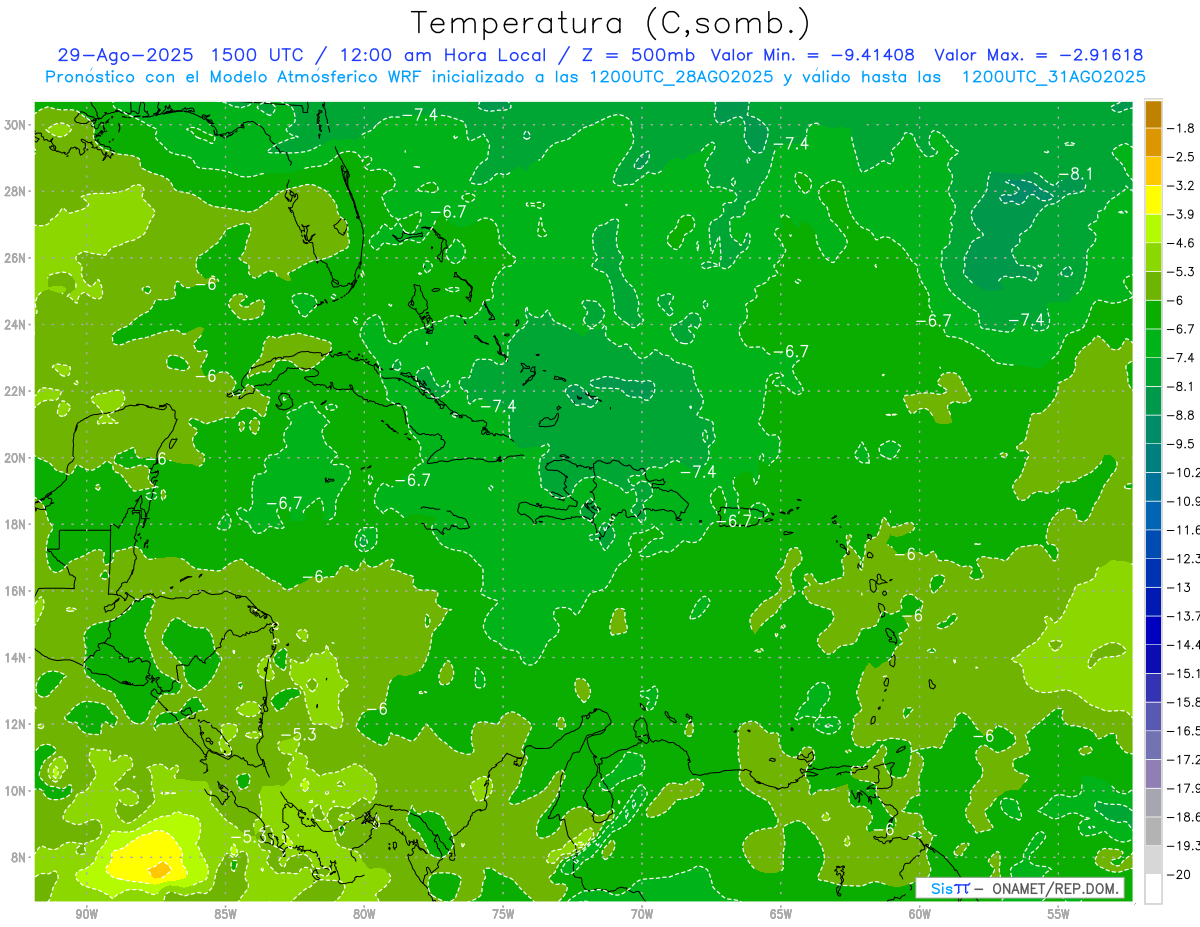Click the "-2.5" legend label
The height and width of the screenshot is (927, 1200).
pos(1181,157)
